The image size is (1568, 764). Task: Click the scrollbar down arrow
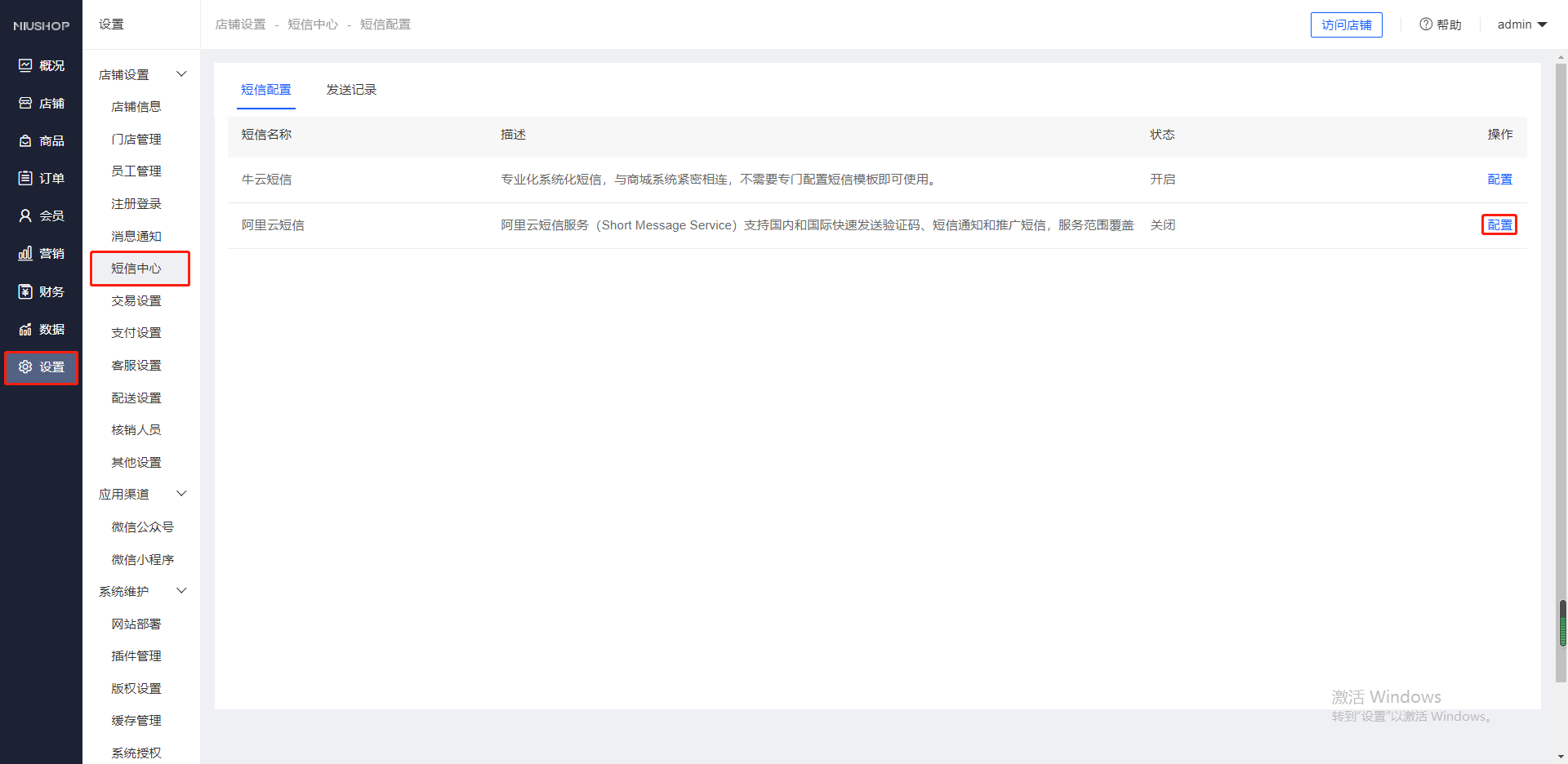pos(1562,757)
